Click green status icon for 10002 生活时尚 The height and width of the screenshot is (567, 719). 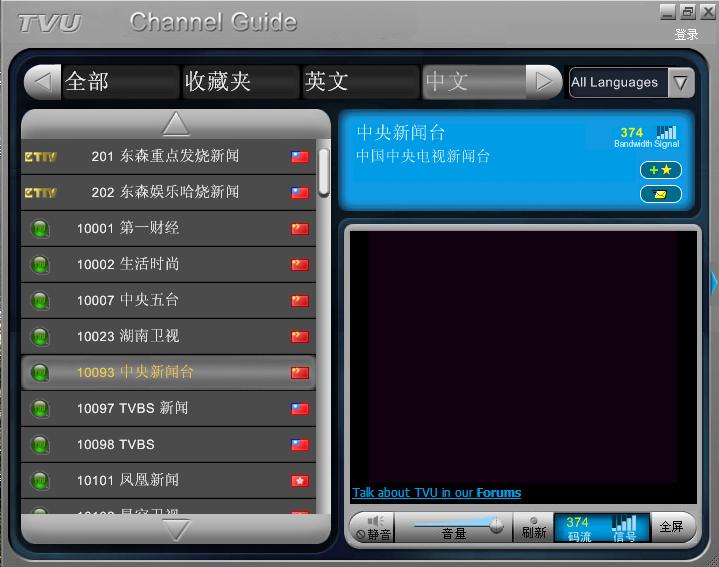click(40, 264)
